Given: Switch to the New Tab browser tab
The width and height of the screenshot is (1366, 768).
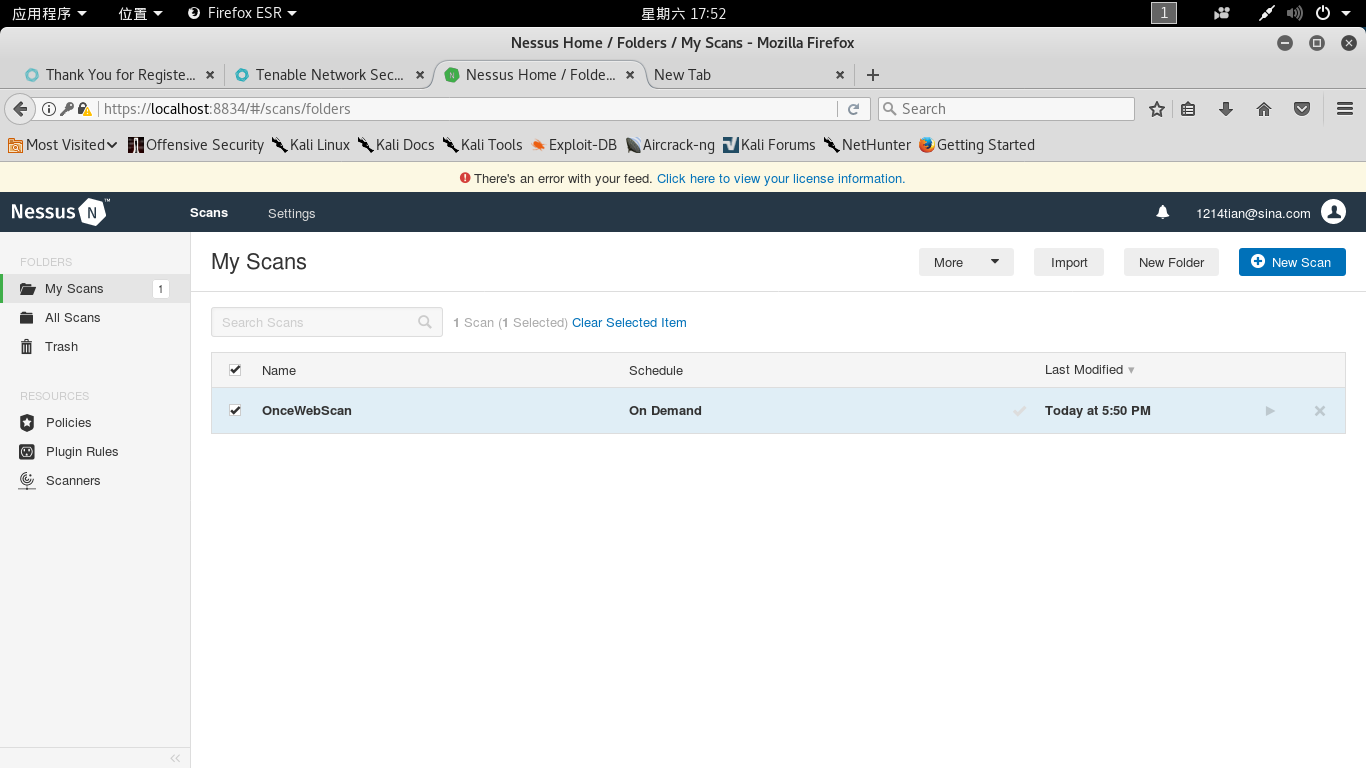Looking at the screenshot, I should 749,75.
